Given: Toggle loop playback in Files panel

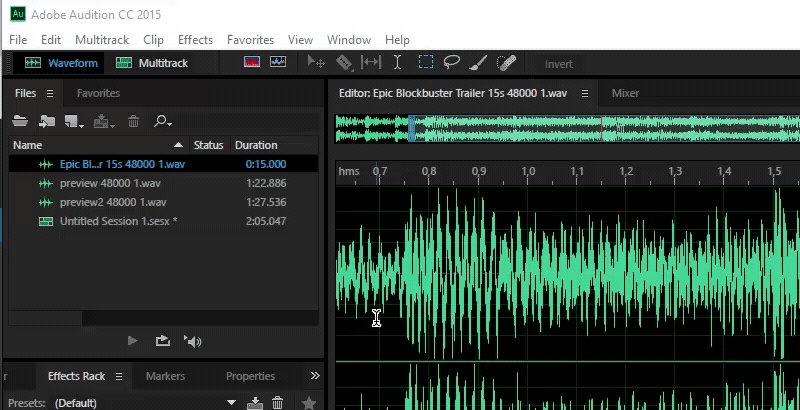Looking at the screenshot, I should click(x=163, y=341).
